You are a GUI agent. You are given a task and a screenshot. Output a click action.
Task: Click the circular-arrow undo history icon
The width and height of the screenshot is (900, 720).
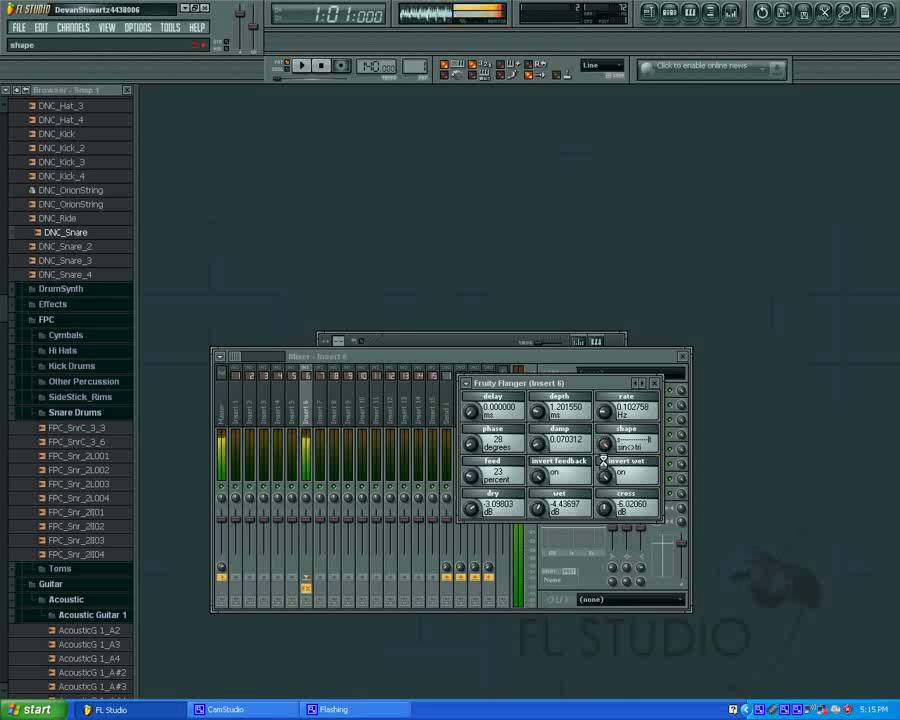click(762, 13)
